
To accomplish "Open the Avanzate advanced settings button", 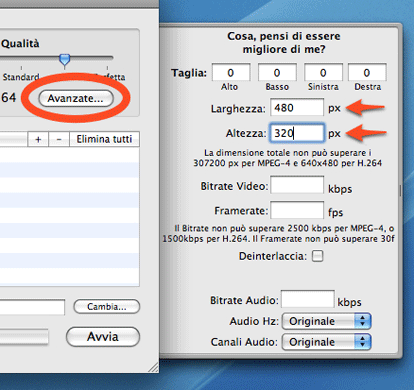I will [76, 98].
